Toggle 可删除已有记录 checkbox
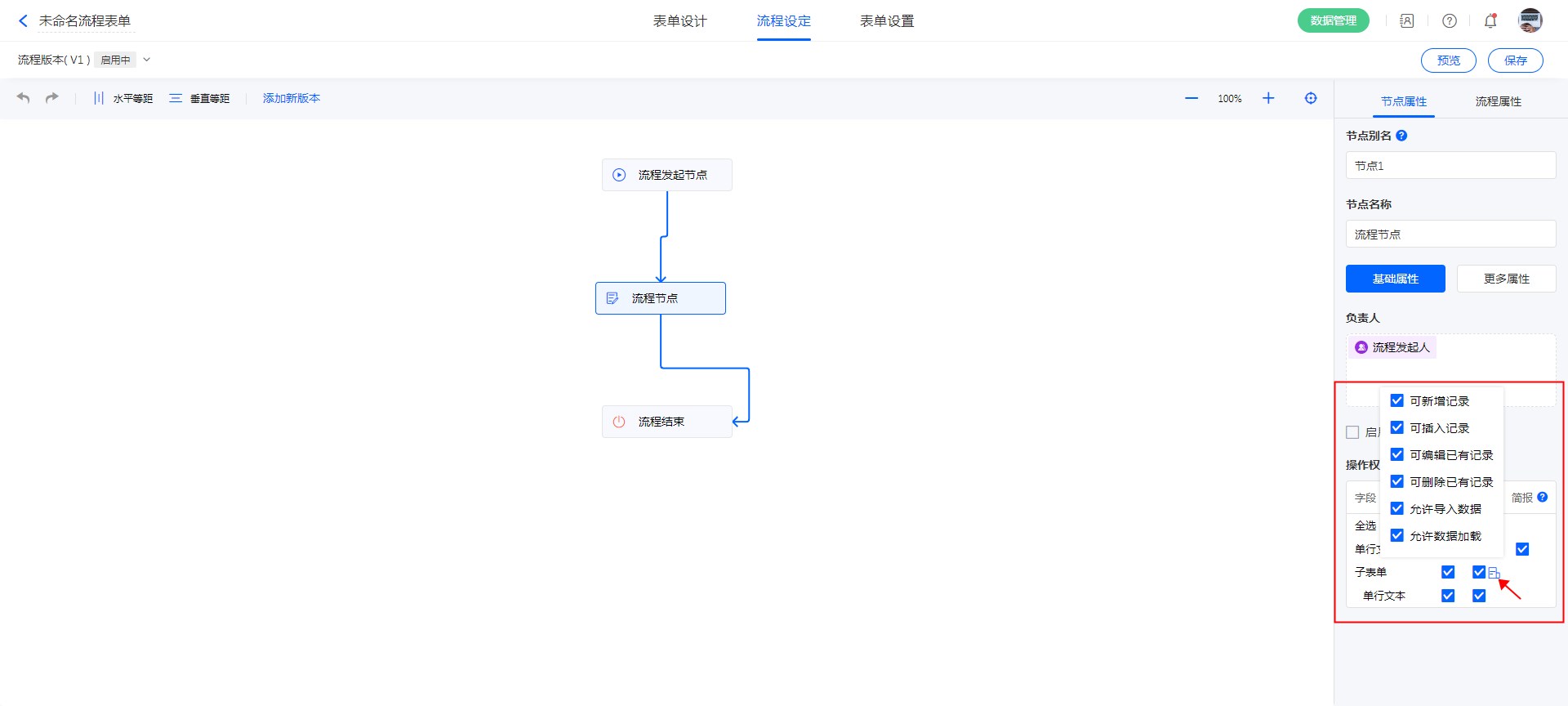The image size is (1568, 706). point(1397,481)
